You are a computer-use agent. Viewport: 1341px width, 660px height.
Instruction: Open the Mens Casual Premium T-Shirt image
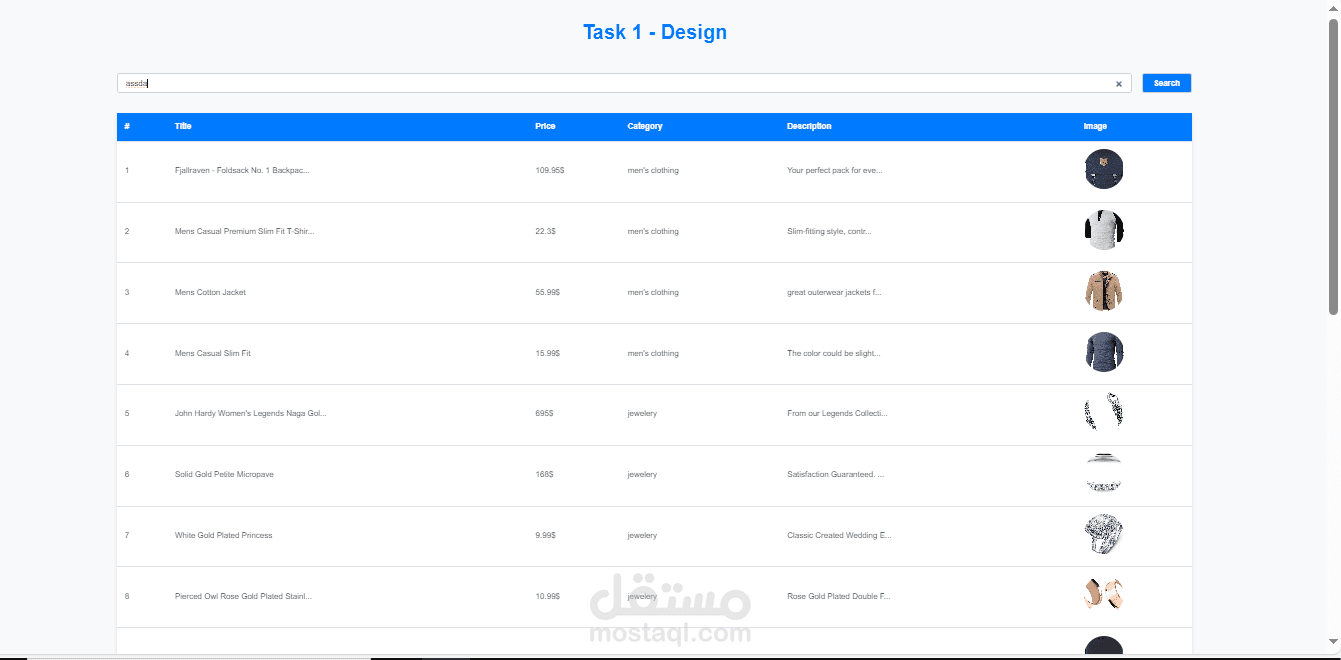pos(1104,230)
